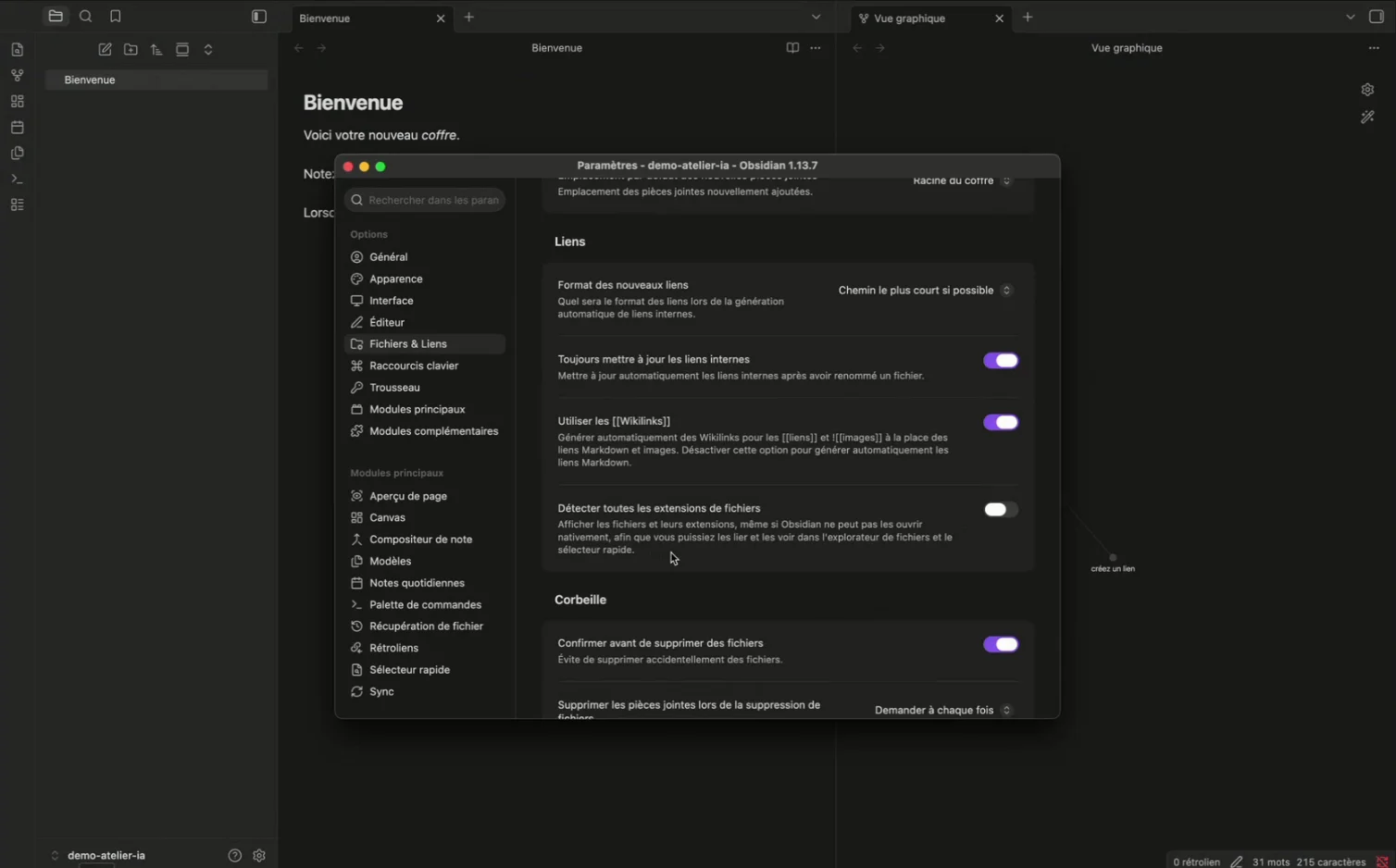Create new canvas icon in left ribbon
This screenshot has height=868, width=1396.
17,101
